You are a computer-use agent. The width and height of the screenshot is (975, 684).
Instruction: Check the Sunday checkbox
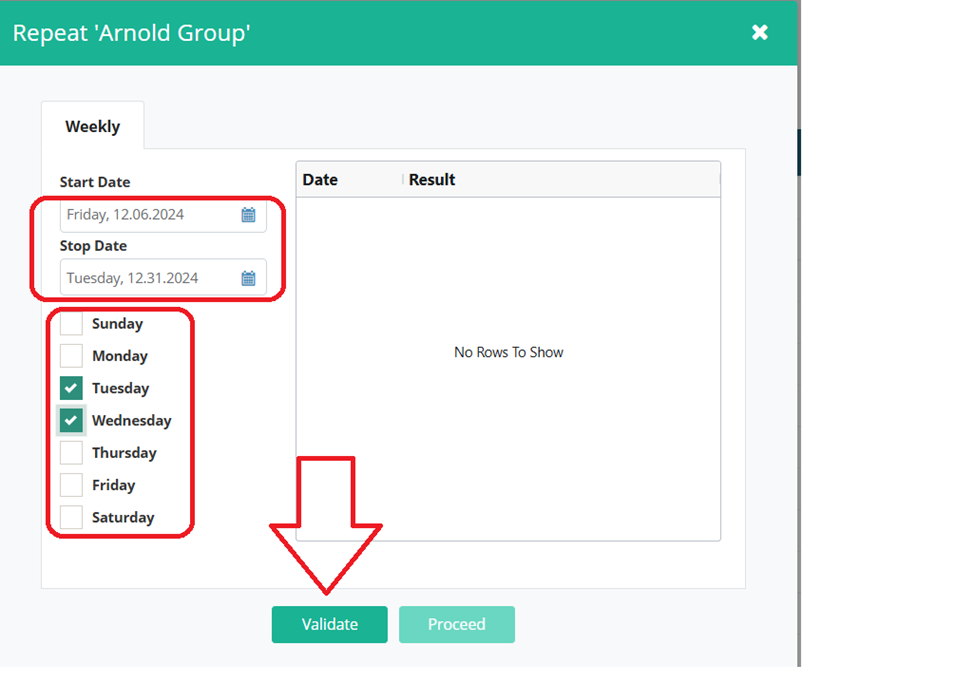[x=72, y=323]
